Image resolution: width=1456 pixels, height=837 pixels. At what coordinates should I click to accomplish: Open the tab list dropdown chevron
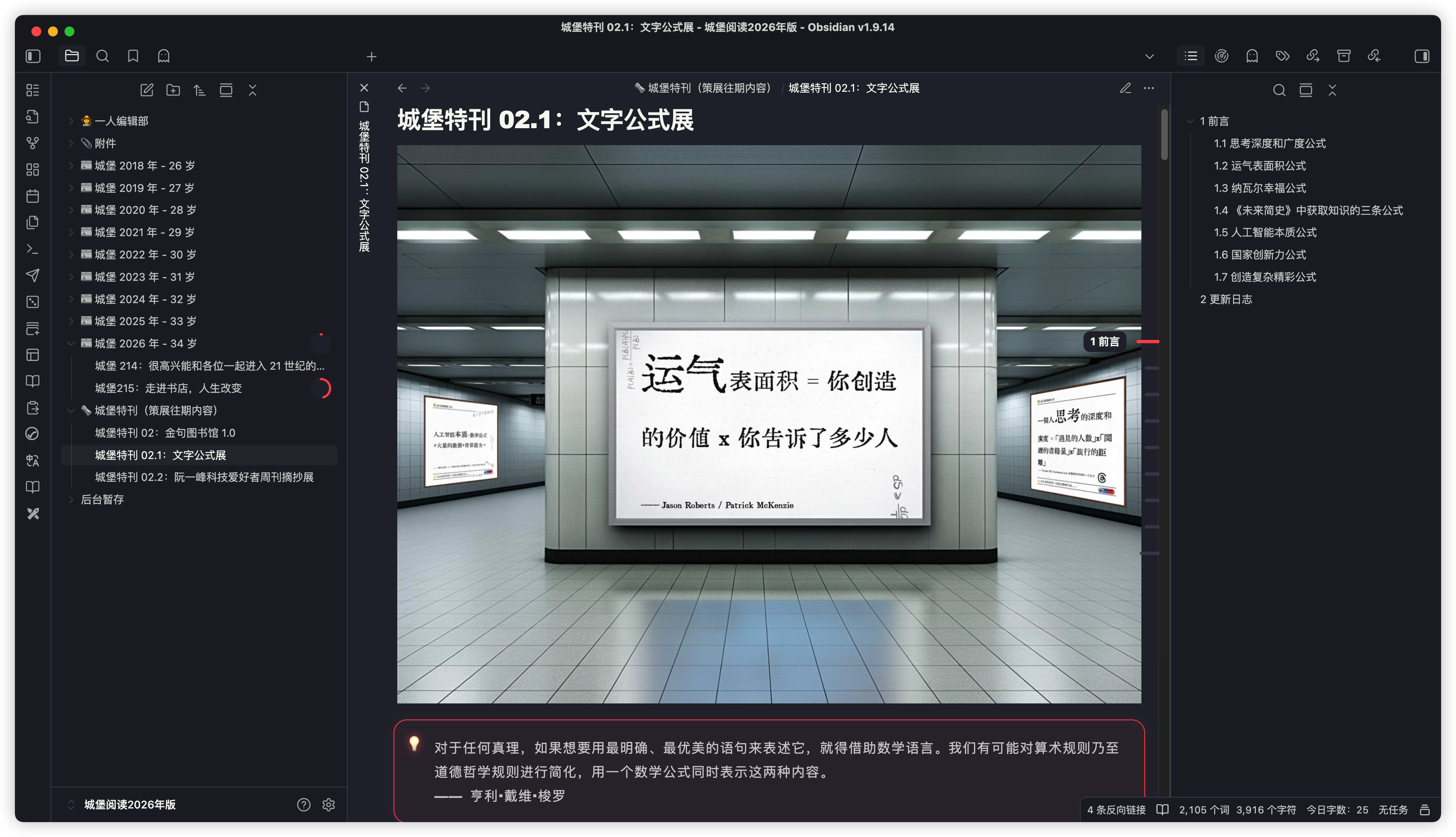[1149, 56]
